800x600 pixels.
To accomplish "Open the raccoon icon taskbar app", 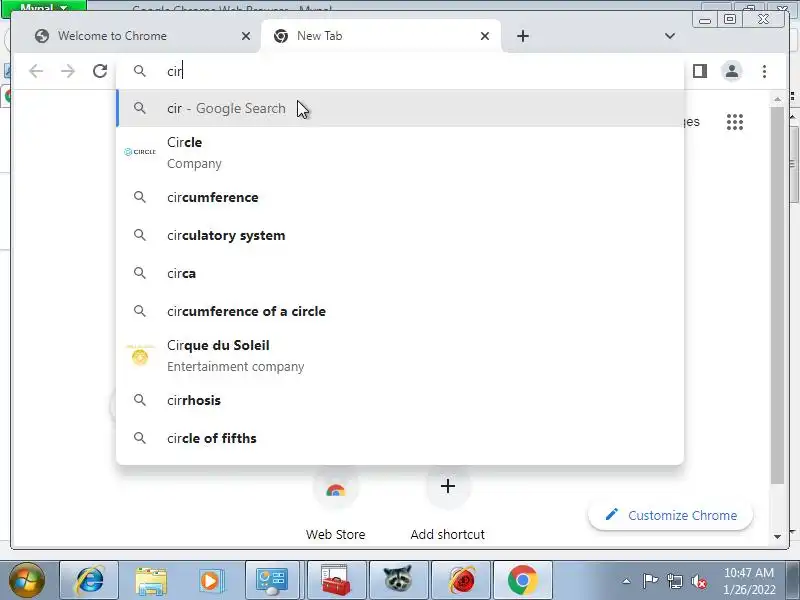I will pos(398,580).
